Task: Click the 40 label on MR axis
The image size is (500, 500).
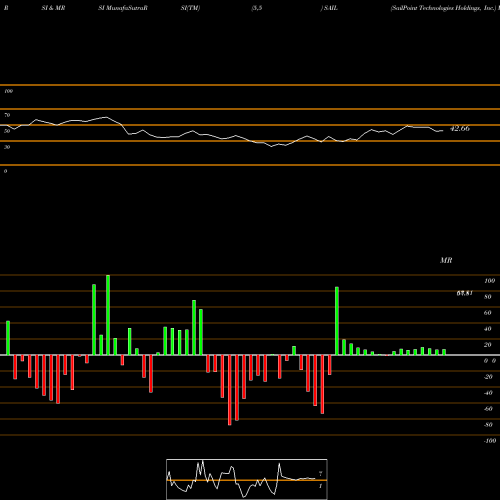Action: 488,329
